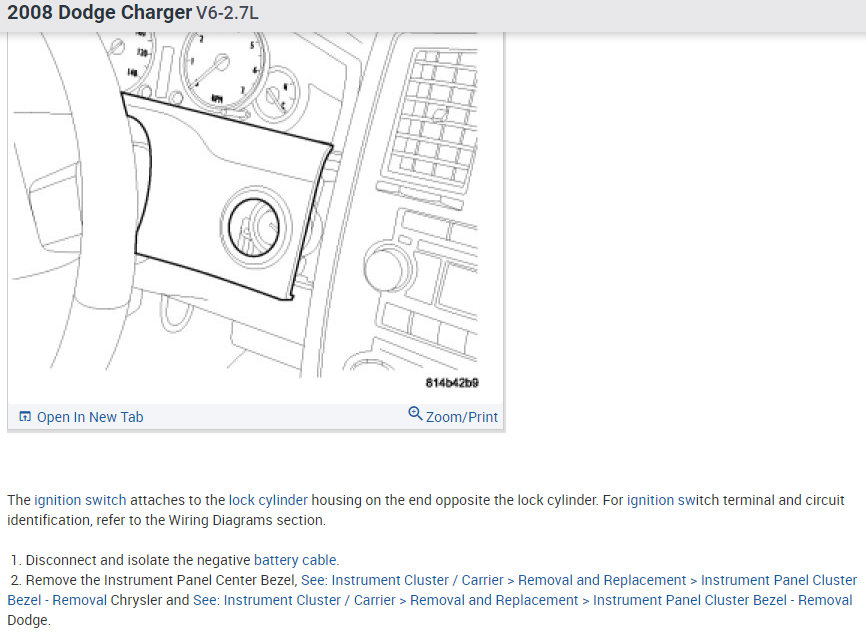
Task: Open Instrument Panel Cluster Bezel - Removal Dodge link
Action: point(522,600)
